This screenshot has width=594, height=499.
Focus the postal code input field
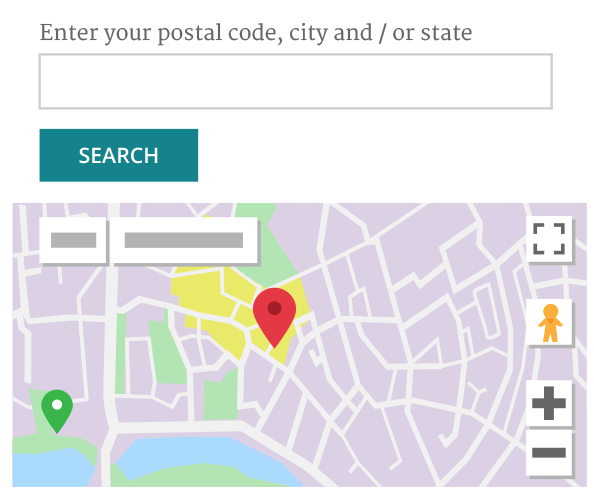(x=295, y=81)
